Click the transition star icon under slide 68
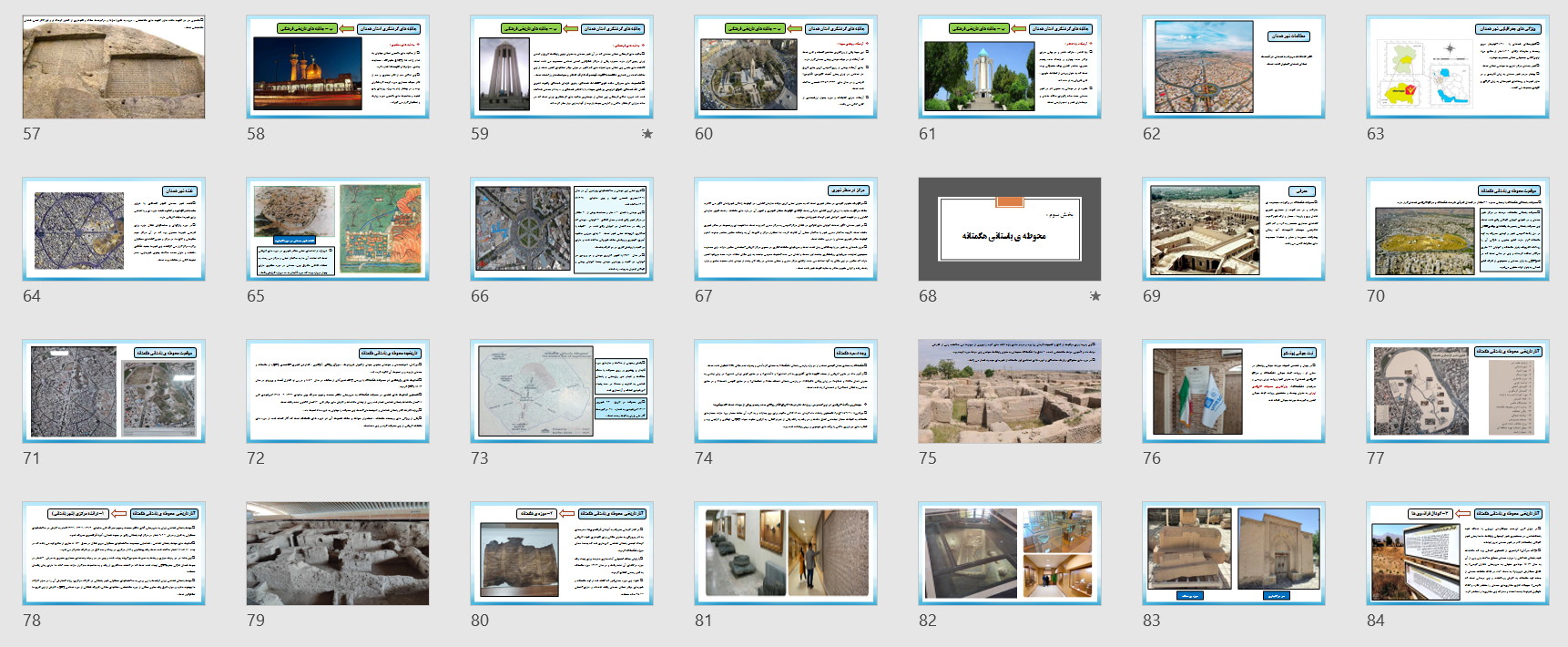Screen dimensions: 1568x647 [x=1095, y=296]
